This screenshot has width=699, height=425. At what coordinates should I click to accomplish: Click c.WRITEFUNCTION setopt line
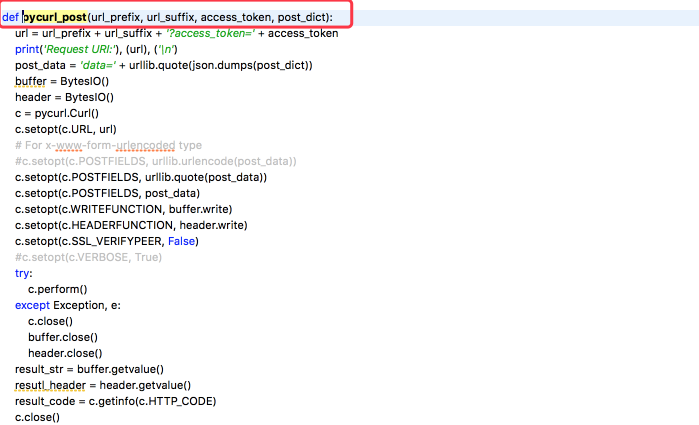123,209
